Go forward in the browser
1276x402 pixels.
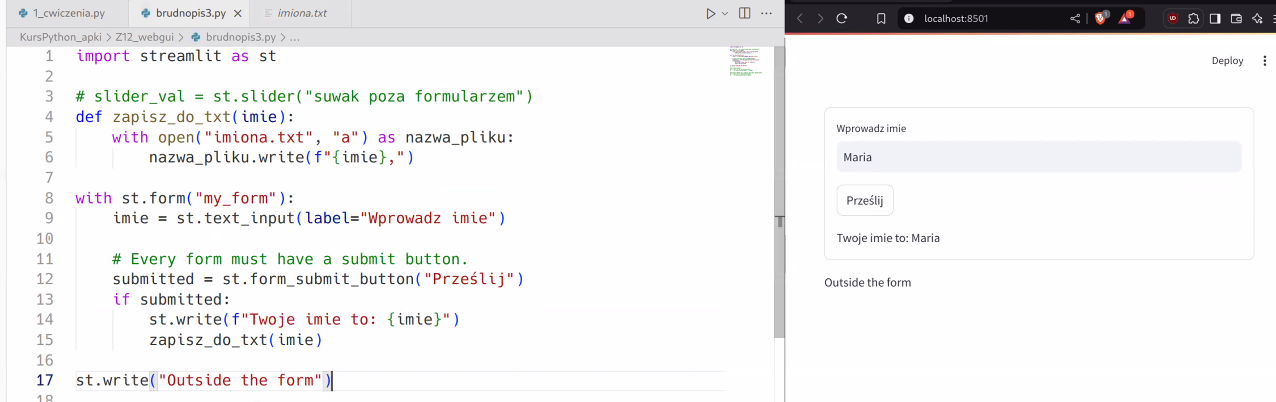pyautogui.click(x=820, y=18)
